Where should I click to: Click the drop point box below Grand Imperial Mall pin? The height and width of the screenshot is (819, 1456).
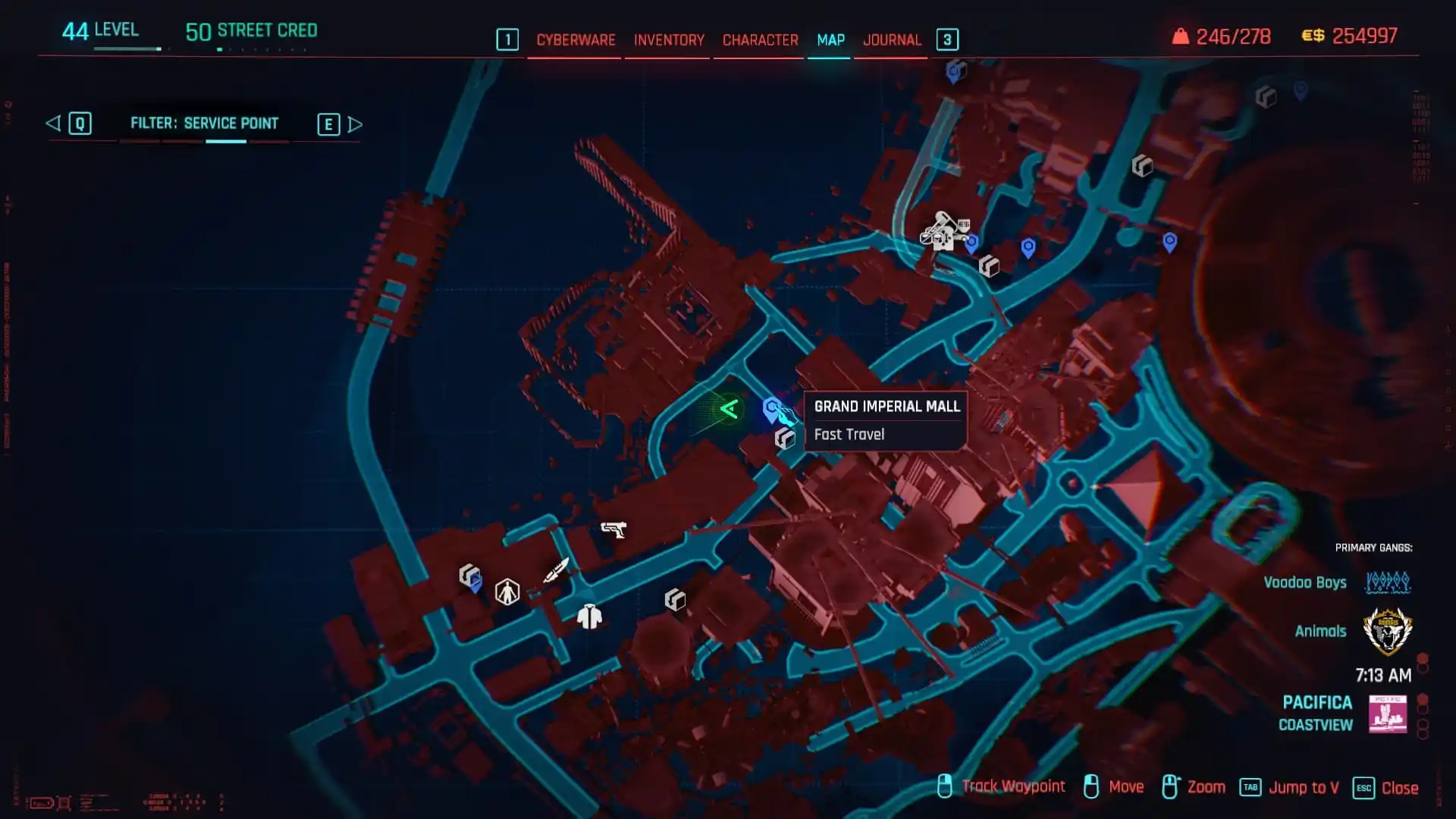[785, 438]
